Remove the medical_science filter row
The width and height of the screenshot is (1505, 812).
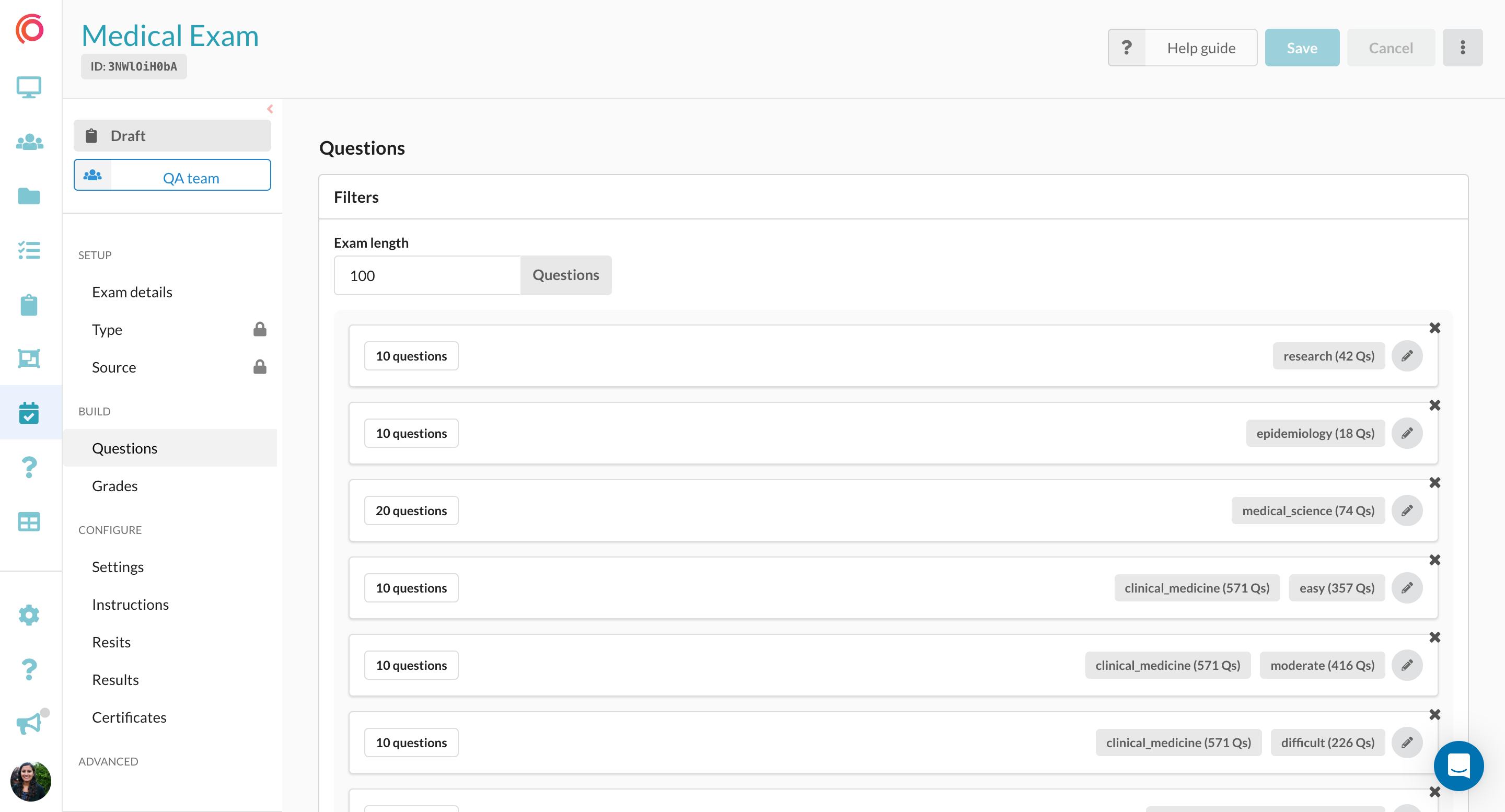(1434, 482)
